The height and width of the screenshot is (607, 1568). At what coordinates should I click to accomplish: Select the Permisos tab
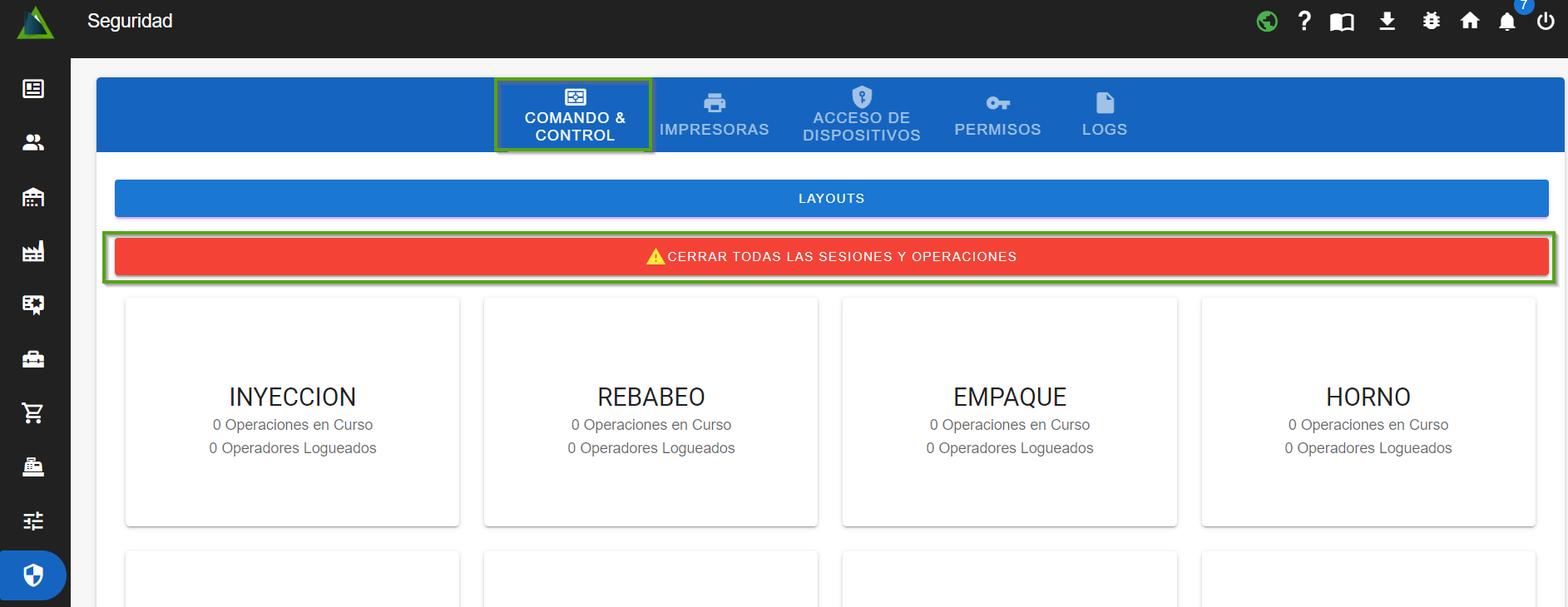click(x=997, y=116)
